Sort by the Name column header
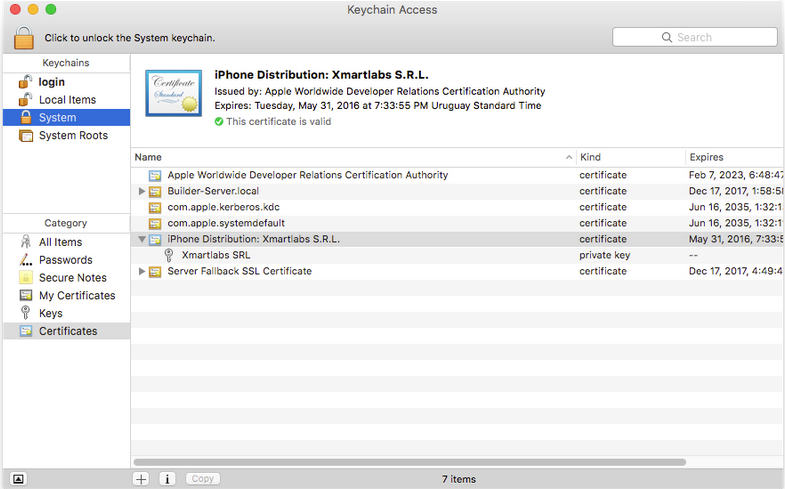Screen dimensions: 785x489 350,157
